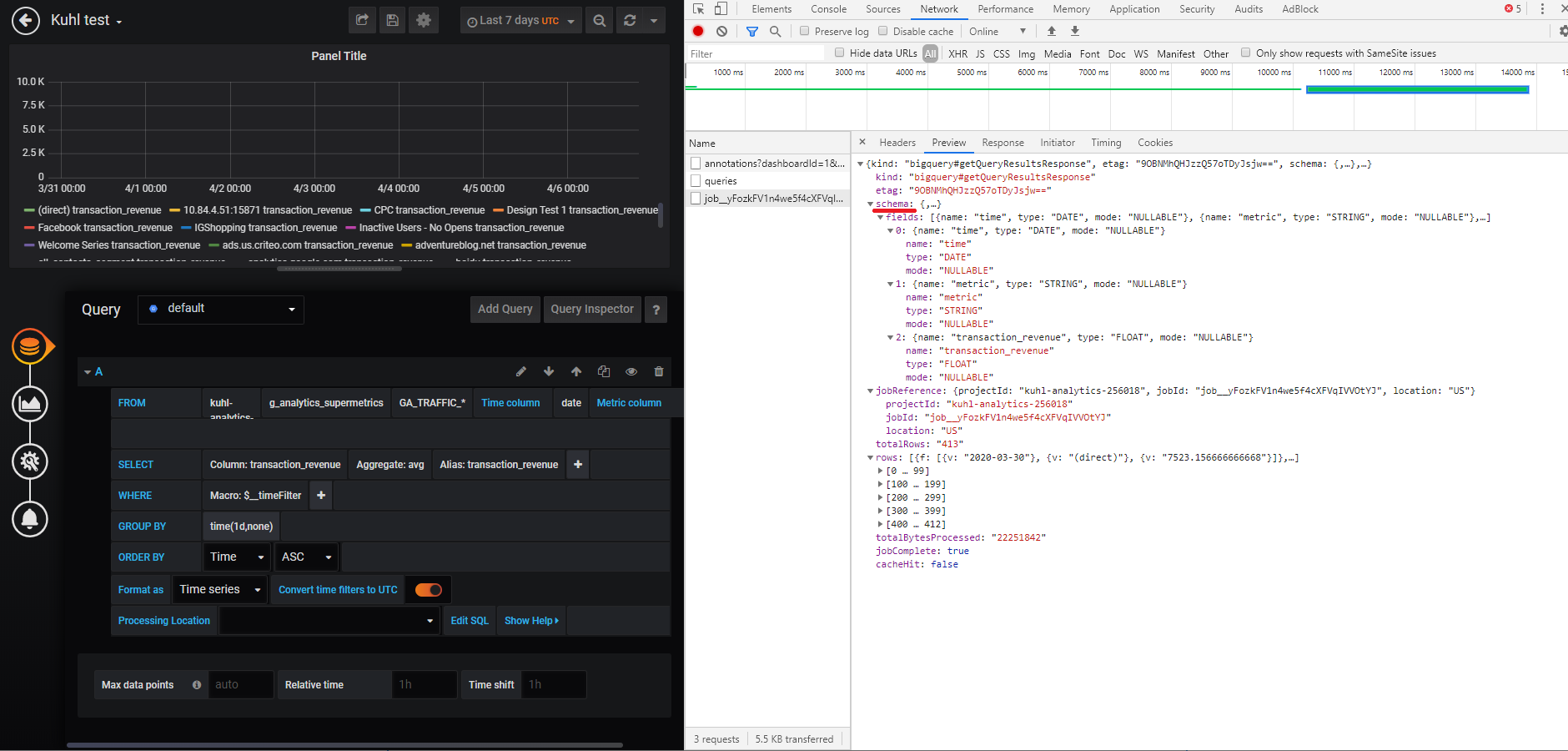Screen dimensions: 1568x751
Task: Click the share dashboard icon
Action: tap(361, 20)
